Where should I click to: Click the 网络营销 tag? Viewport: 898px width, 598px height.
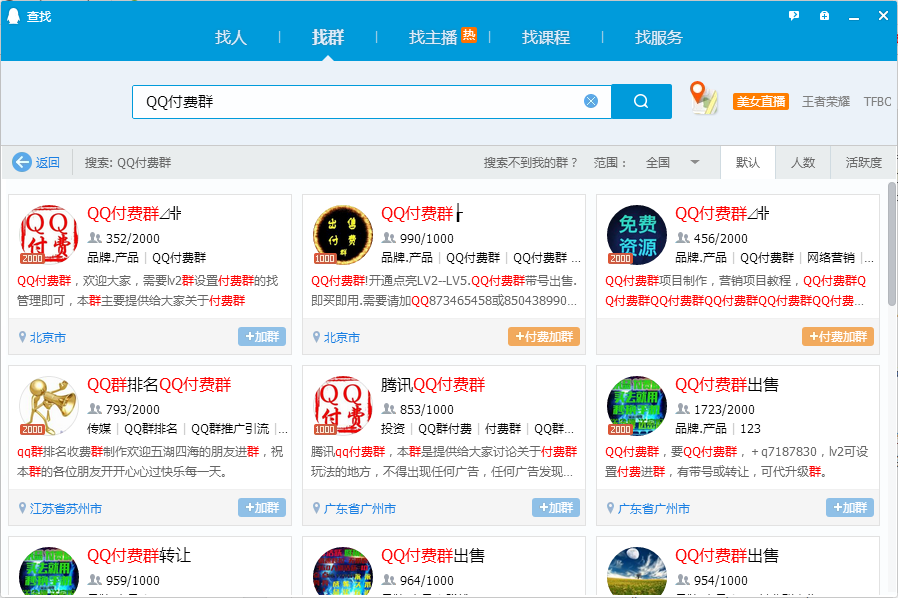(830, 257)
